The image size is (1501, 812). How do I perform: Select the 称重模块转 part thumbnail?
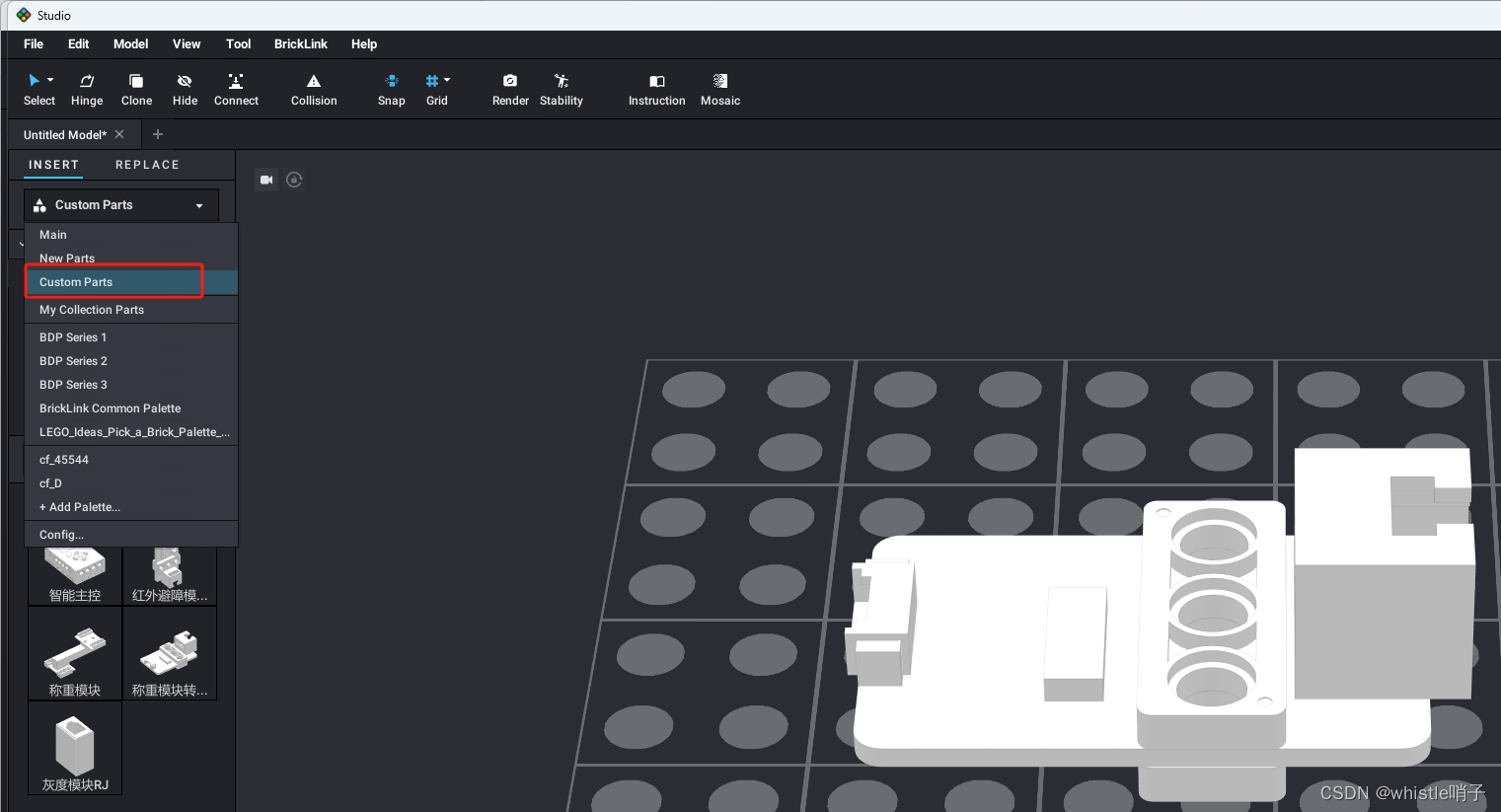(x=170, y=653)
